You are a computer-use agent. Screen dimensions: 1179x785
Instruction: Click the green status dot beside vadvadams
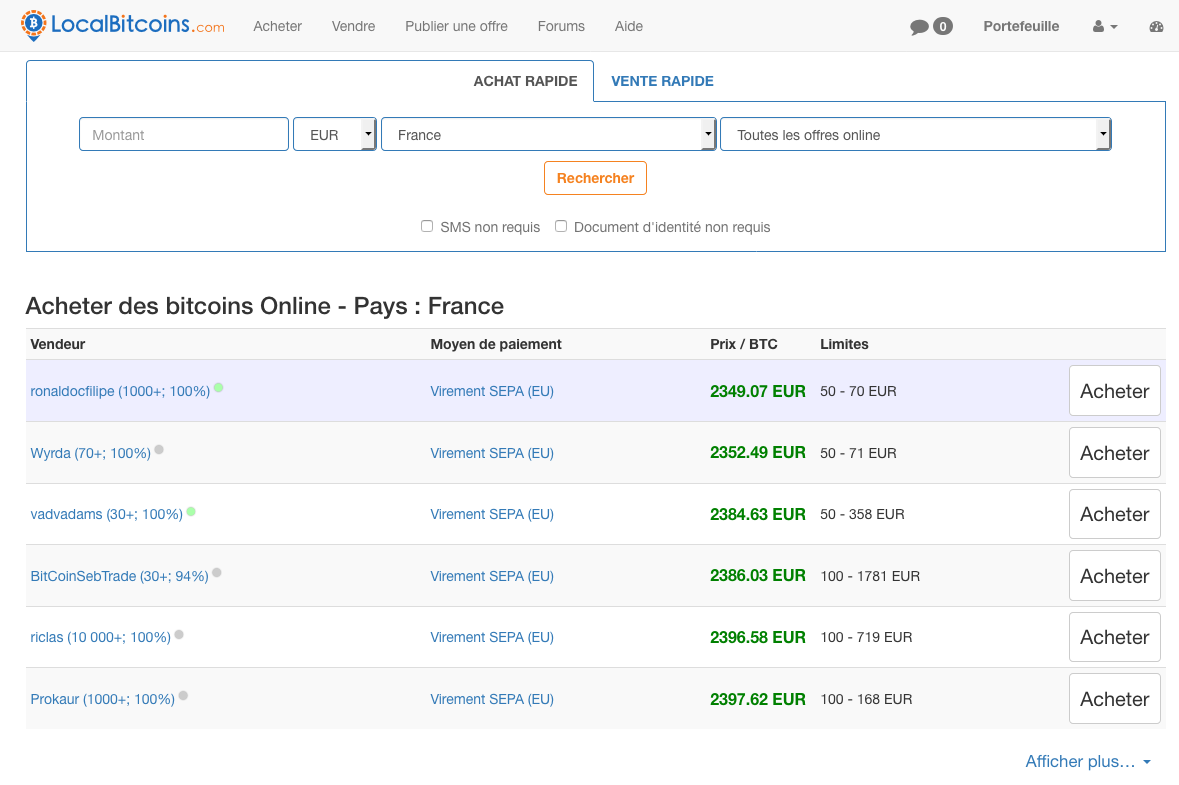[x=191, y=511]
